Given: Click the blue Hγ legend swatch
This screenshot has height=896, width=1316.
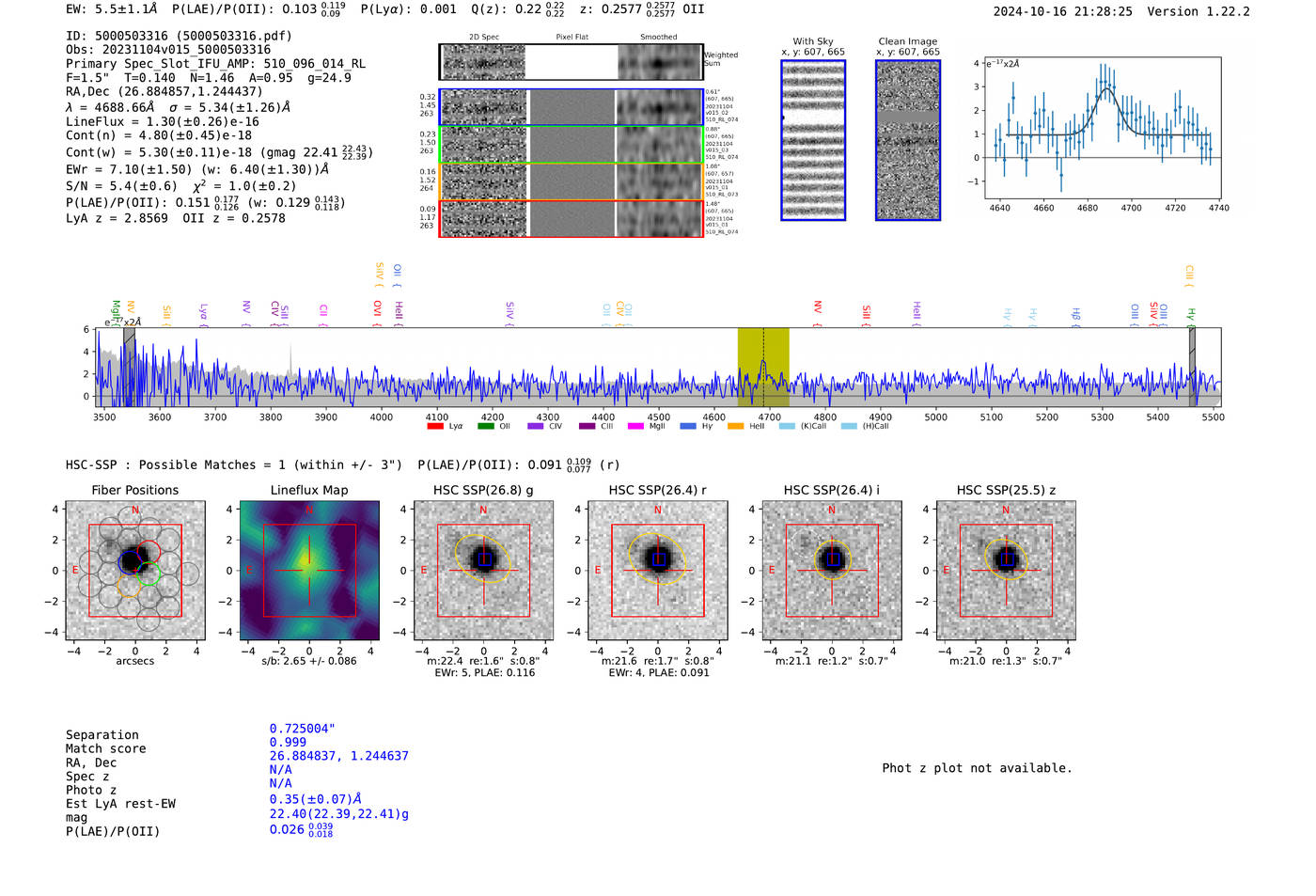Looking at the screenshot, I should tap(688, 427).
